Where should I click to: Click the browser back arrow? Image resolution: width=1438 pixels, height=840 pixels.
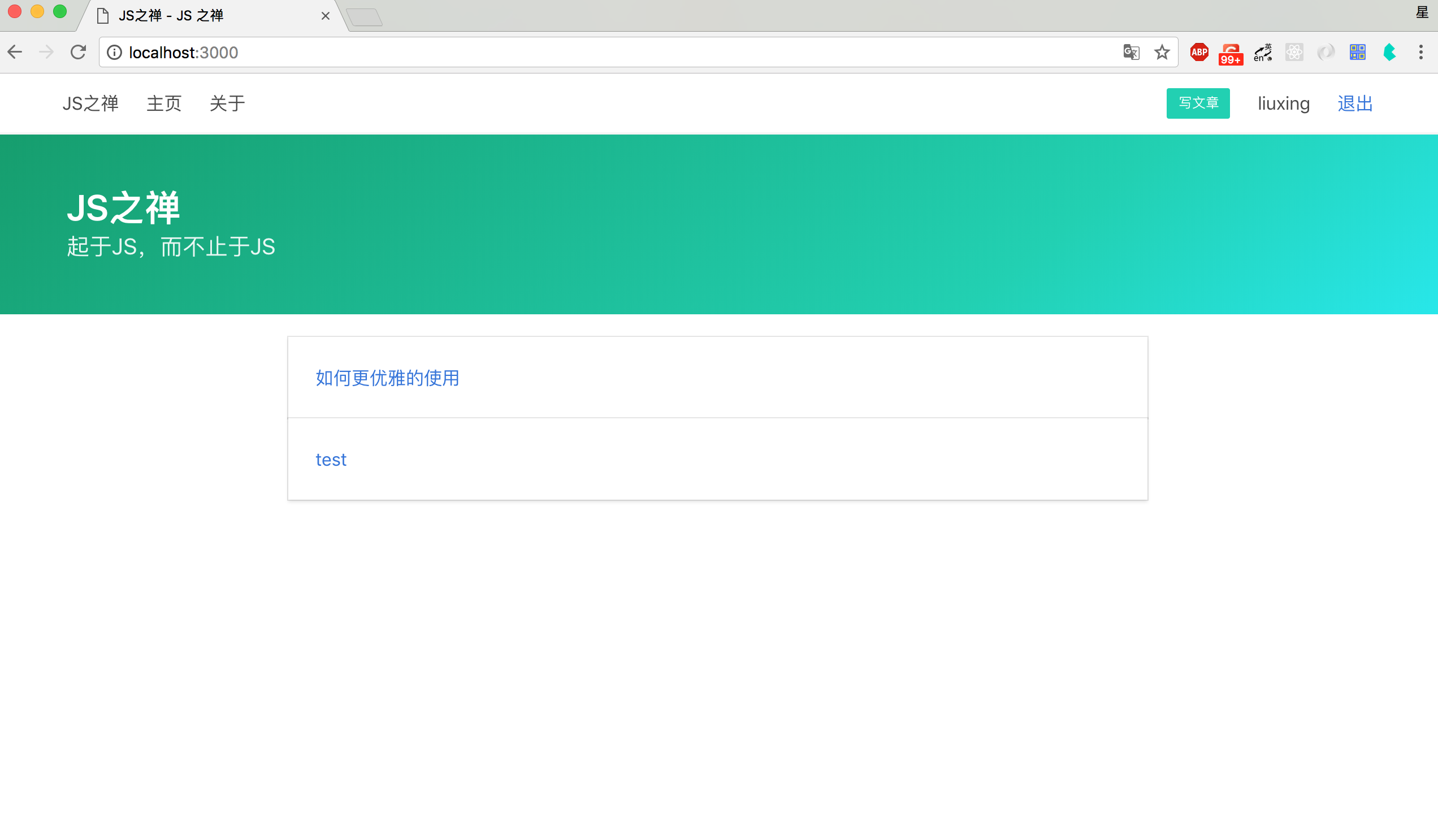click(x=15, y=53)
